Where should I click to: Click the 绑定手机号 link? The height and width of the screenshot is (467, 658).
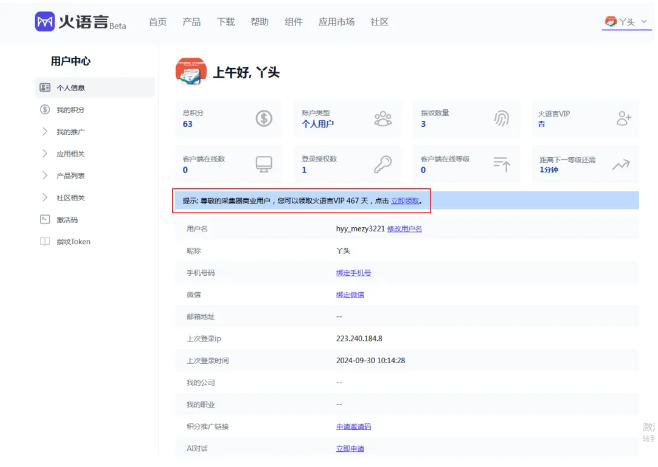click(354, 273)
